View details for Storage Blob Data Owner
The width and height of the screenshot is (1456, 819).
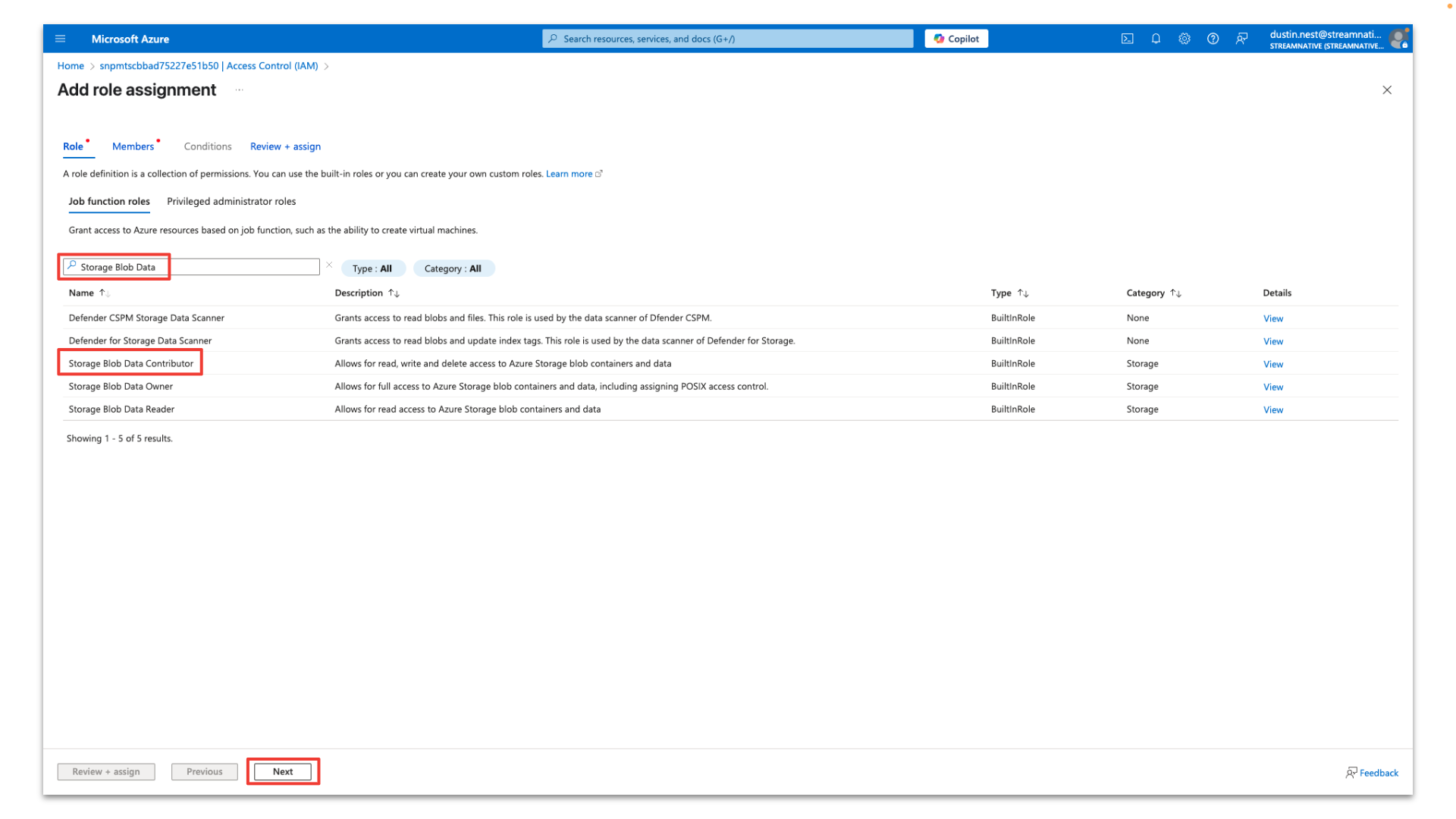click(1272, 387)
